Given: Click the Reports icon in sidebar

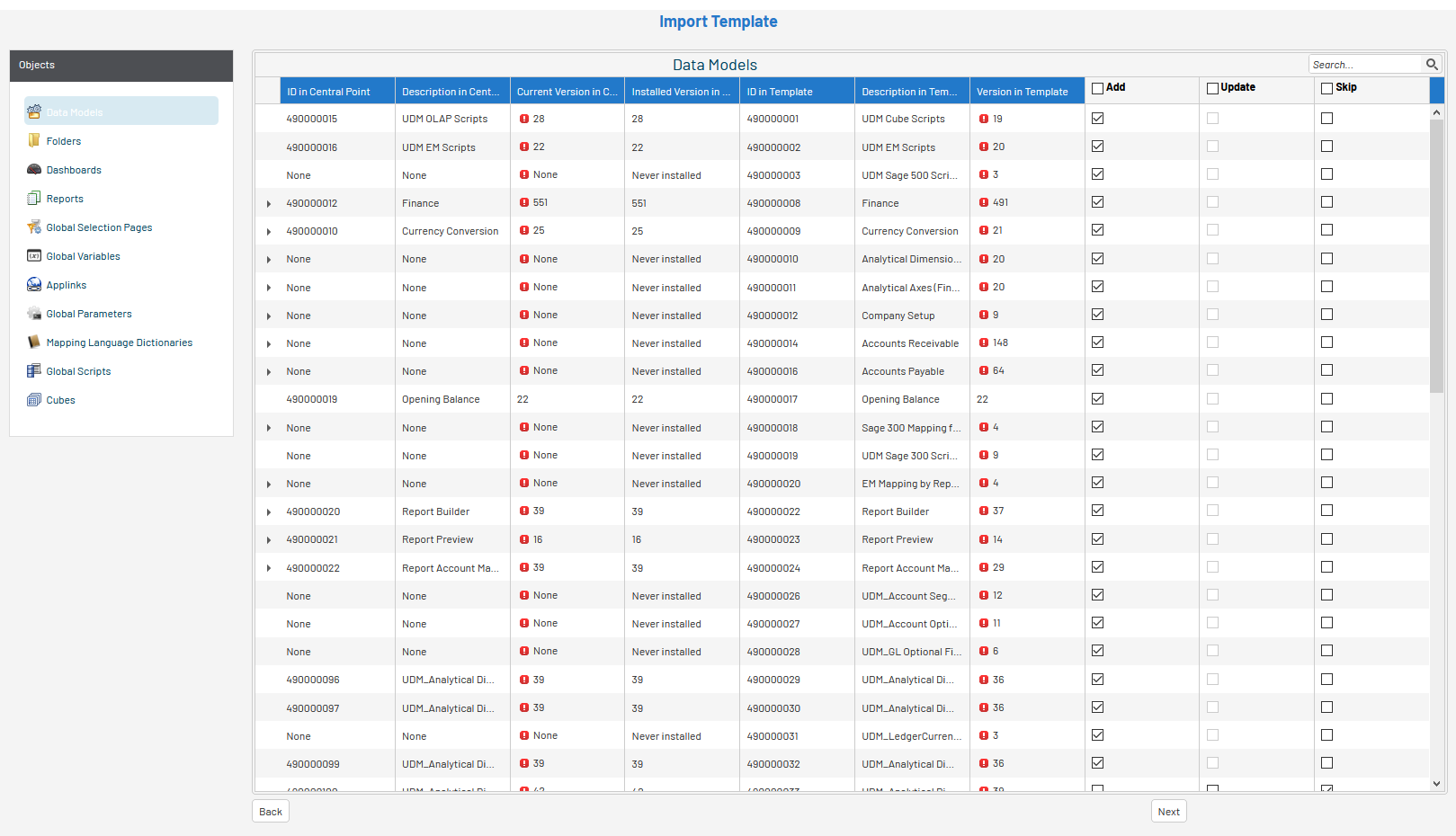Looking at the screenshot, I should click(x=34, y=199).
